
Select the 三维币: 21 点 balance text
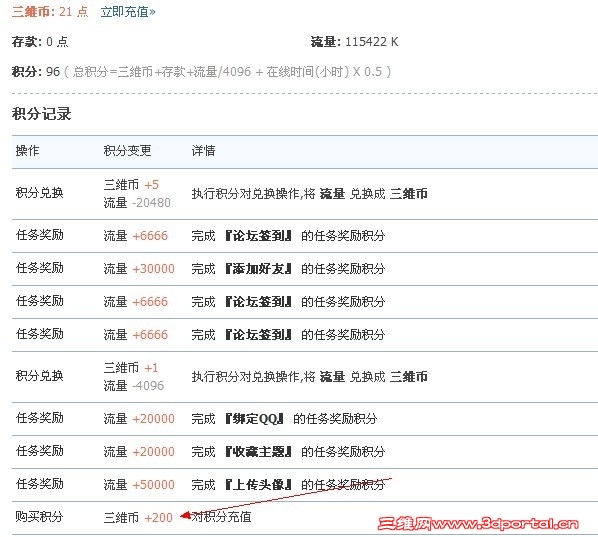coord(50,12)
